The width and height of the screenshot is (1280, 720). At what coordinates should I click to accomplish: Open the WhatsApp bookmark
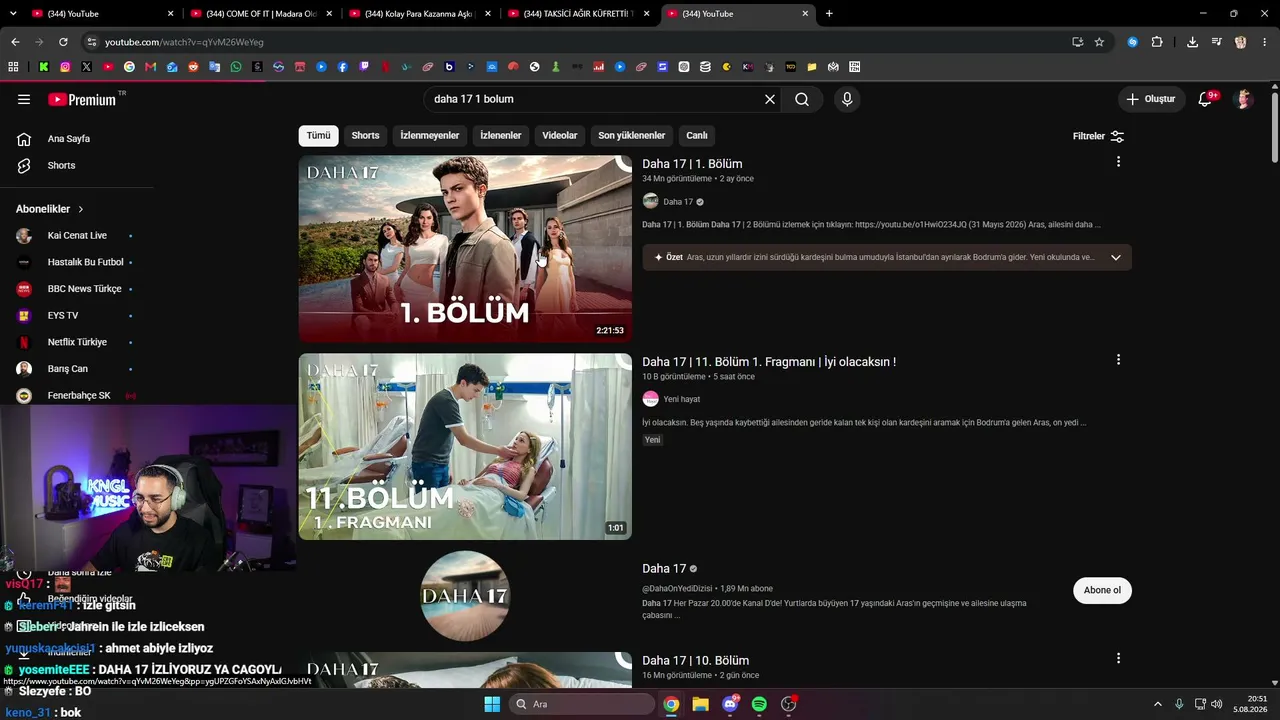[x=236, y=67]
